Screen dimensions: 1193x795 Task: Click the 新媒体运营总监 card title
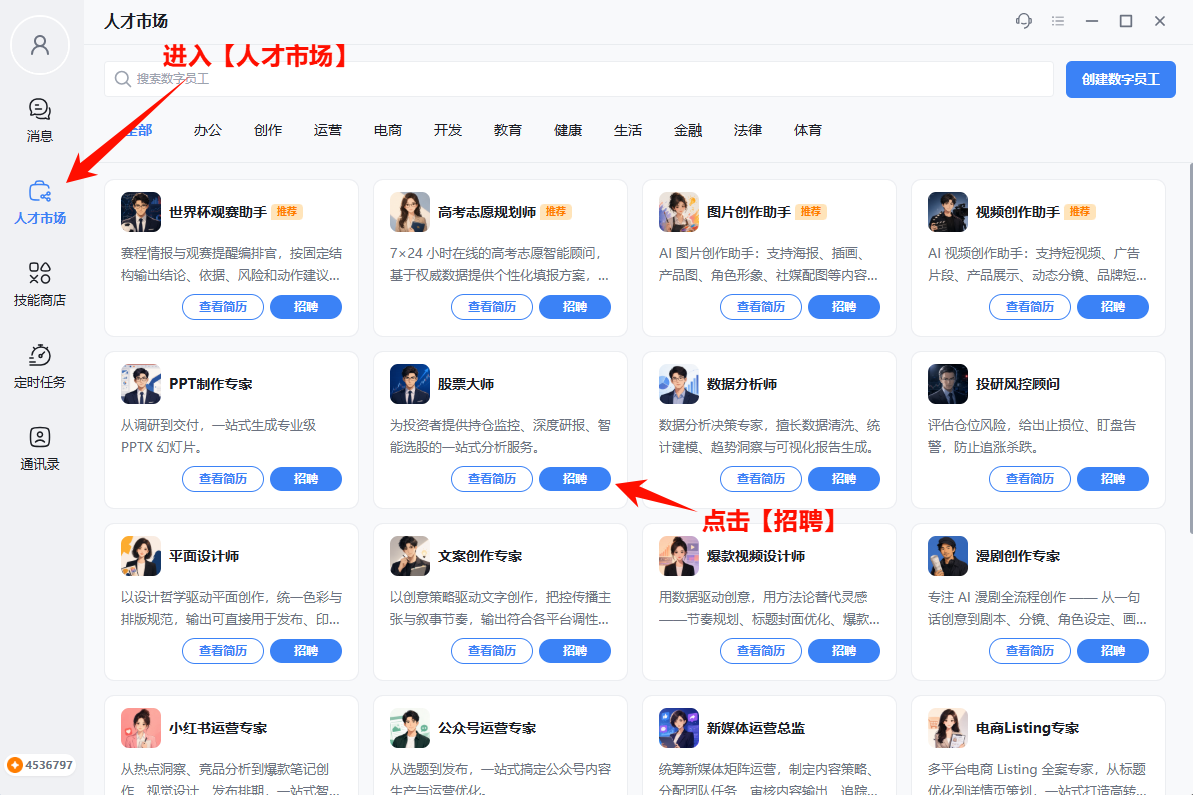pos(756,728)
